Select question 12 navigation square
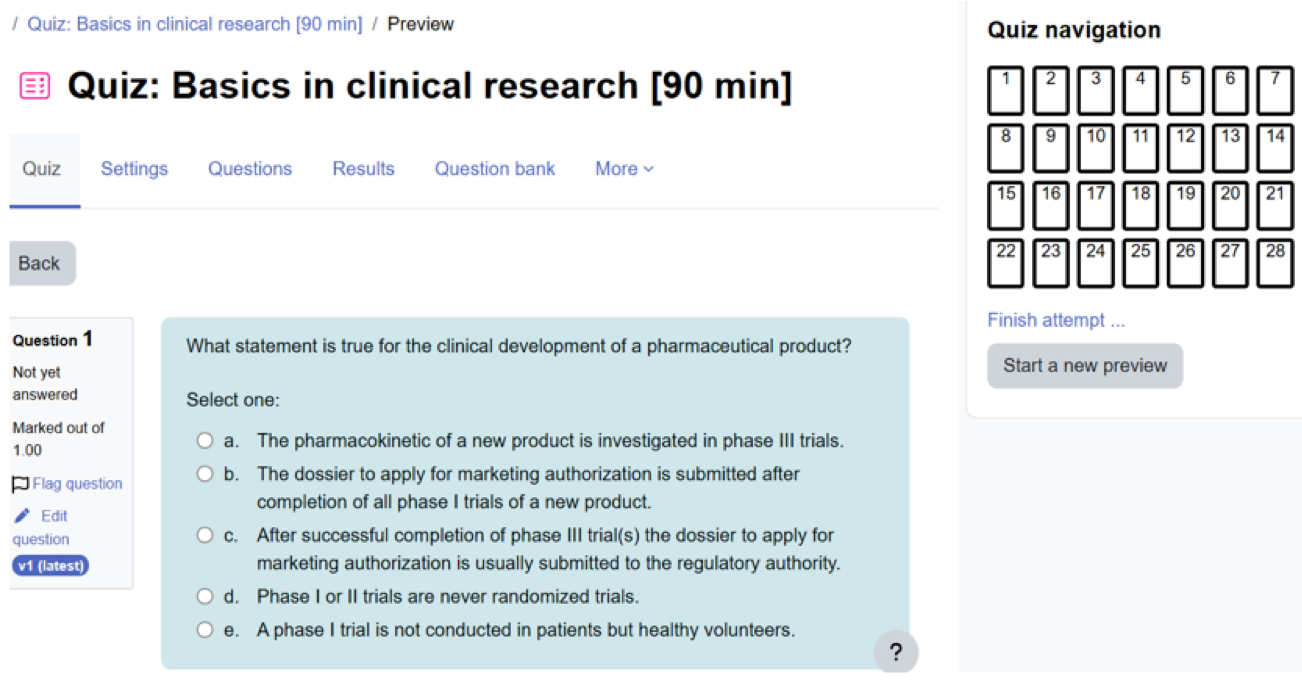The height and width of the screenshot is (693, 1302). (1185, 148)
